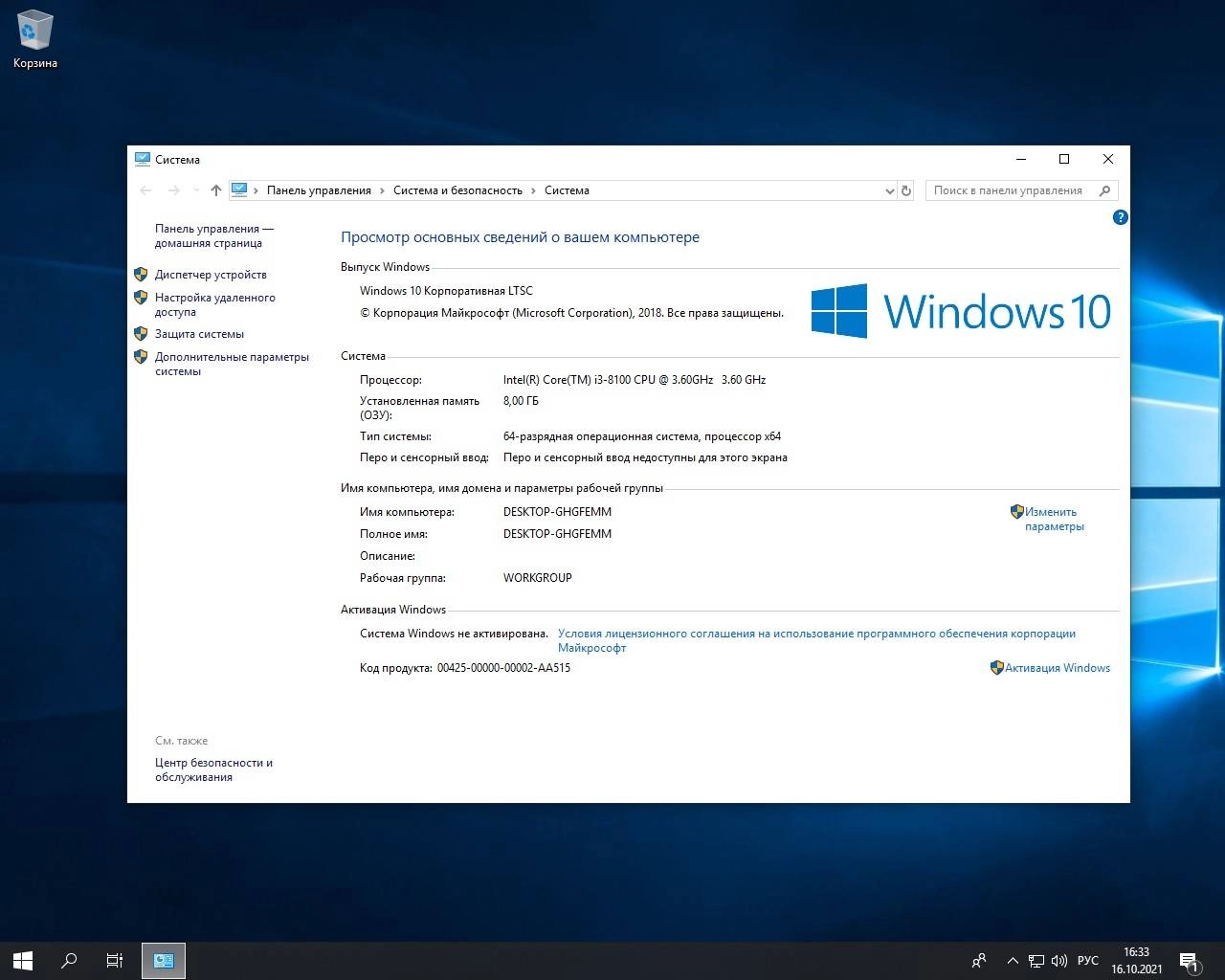
Task: Open 'Защита системы' link
Action: (x=199, y=334)
